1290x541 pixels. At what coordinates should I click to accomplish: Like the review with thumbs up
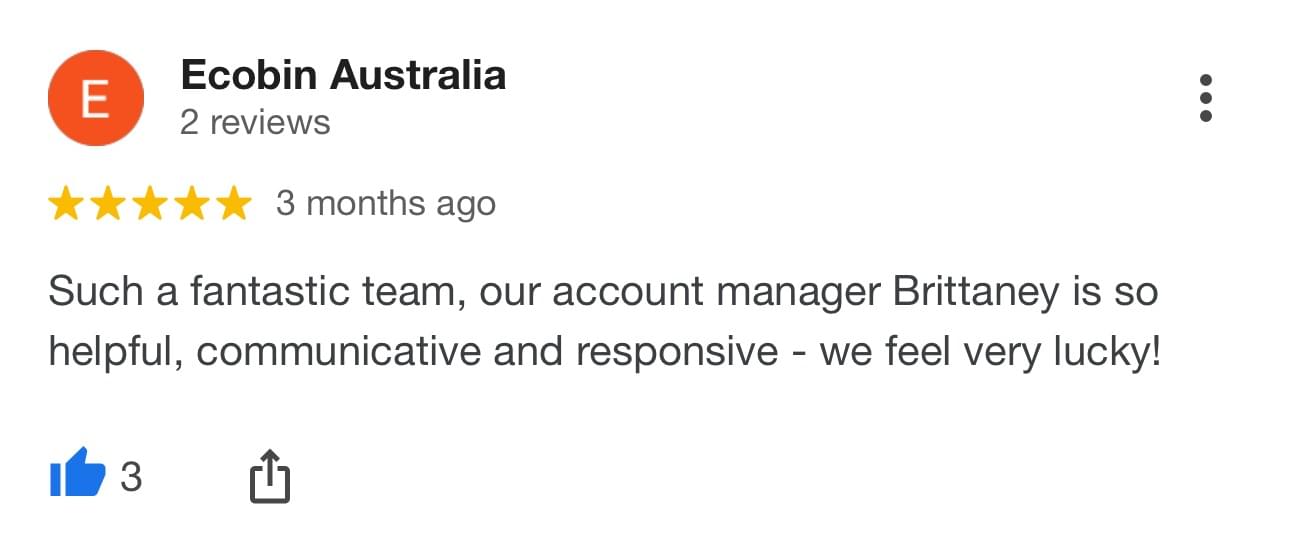tap(77, 473)
